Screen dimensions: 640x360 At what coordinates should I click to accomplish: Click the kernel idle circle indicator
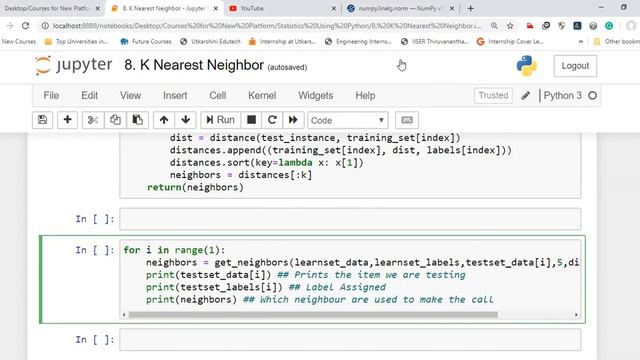[593, 96]
